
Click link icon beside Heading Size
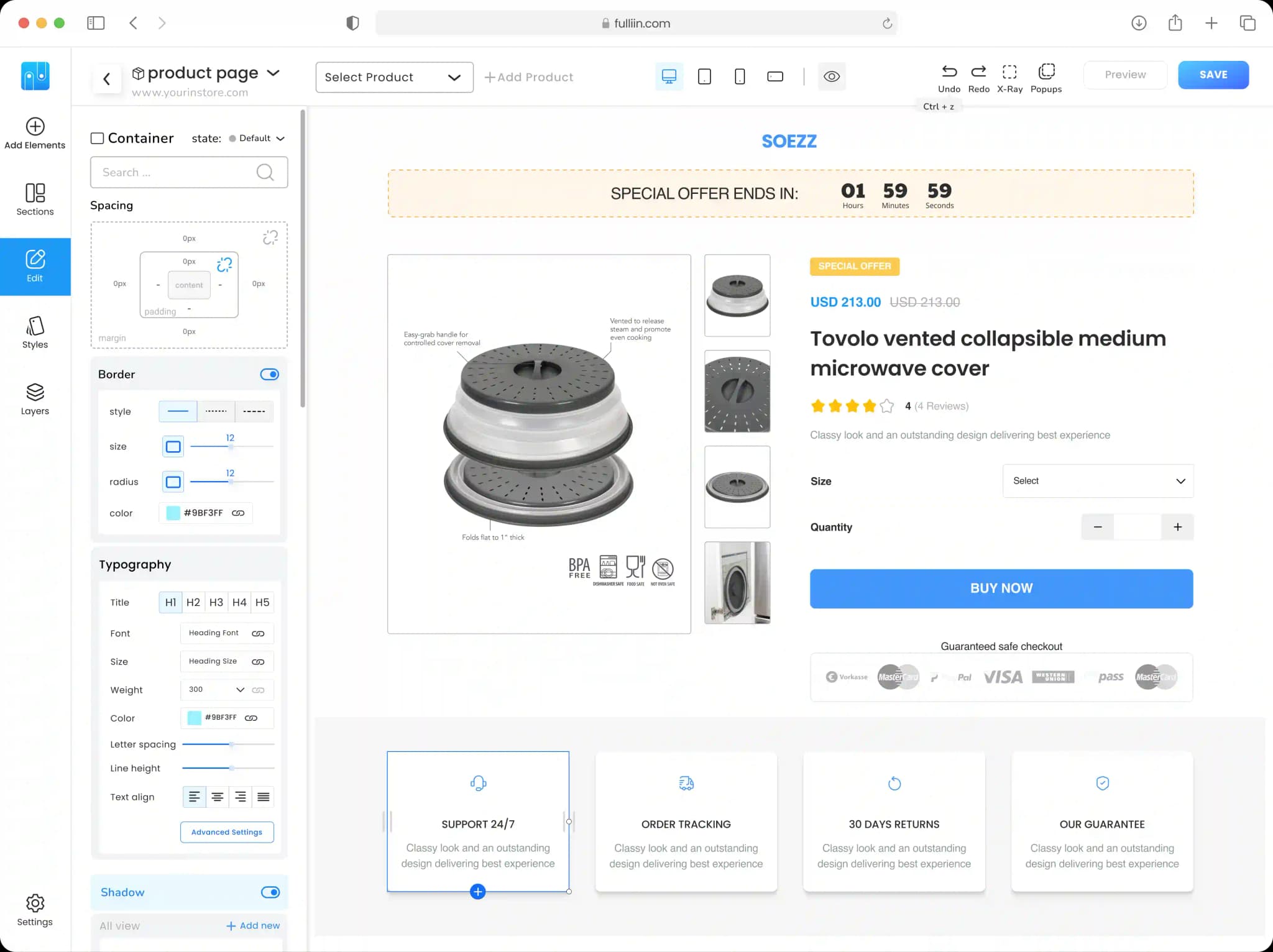(258, 662)
